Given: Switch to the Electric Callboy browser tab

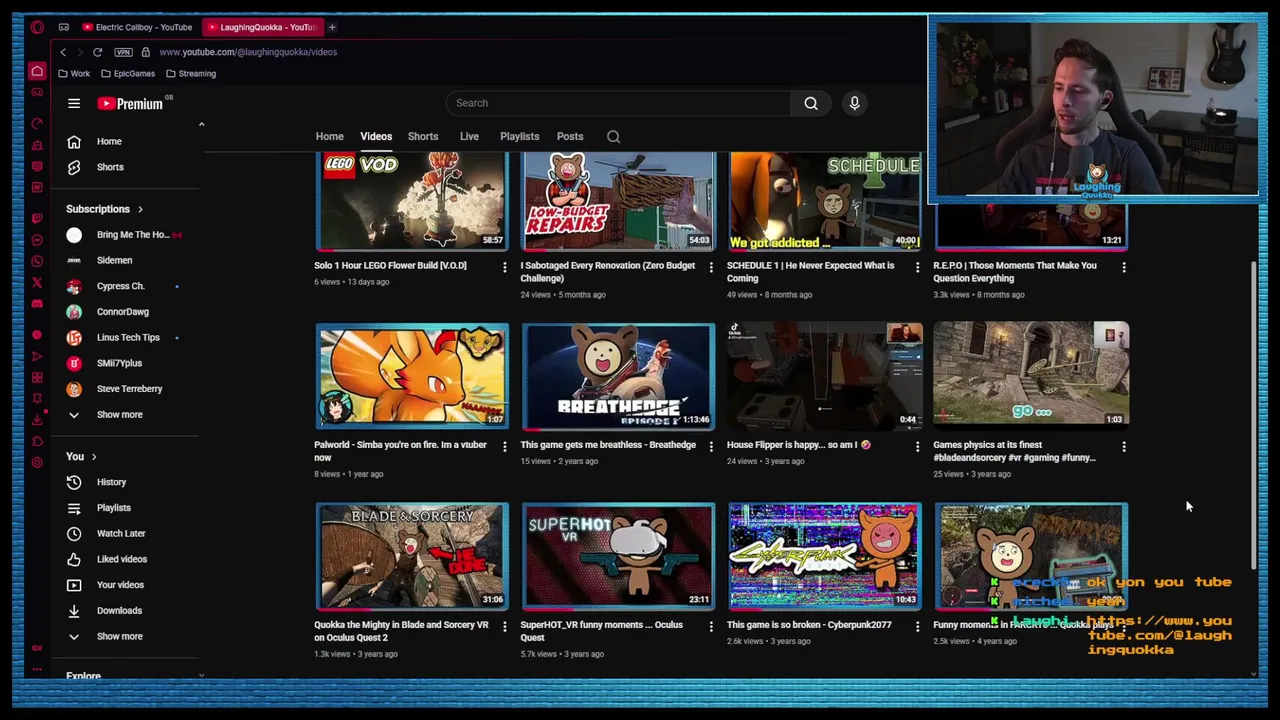Looking at the screenshot, I should [137, 27].
